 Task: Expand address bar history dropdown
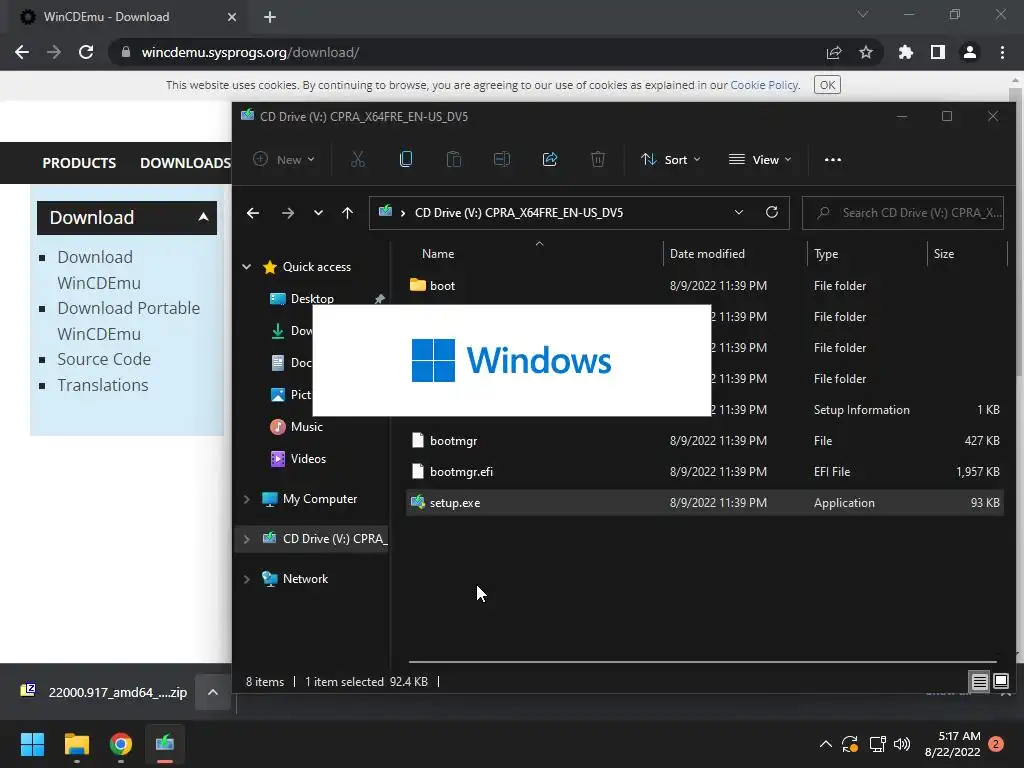tap(739, 212)
